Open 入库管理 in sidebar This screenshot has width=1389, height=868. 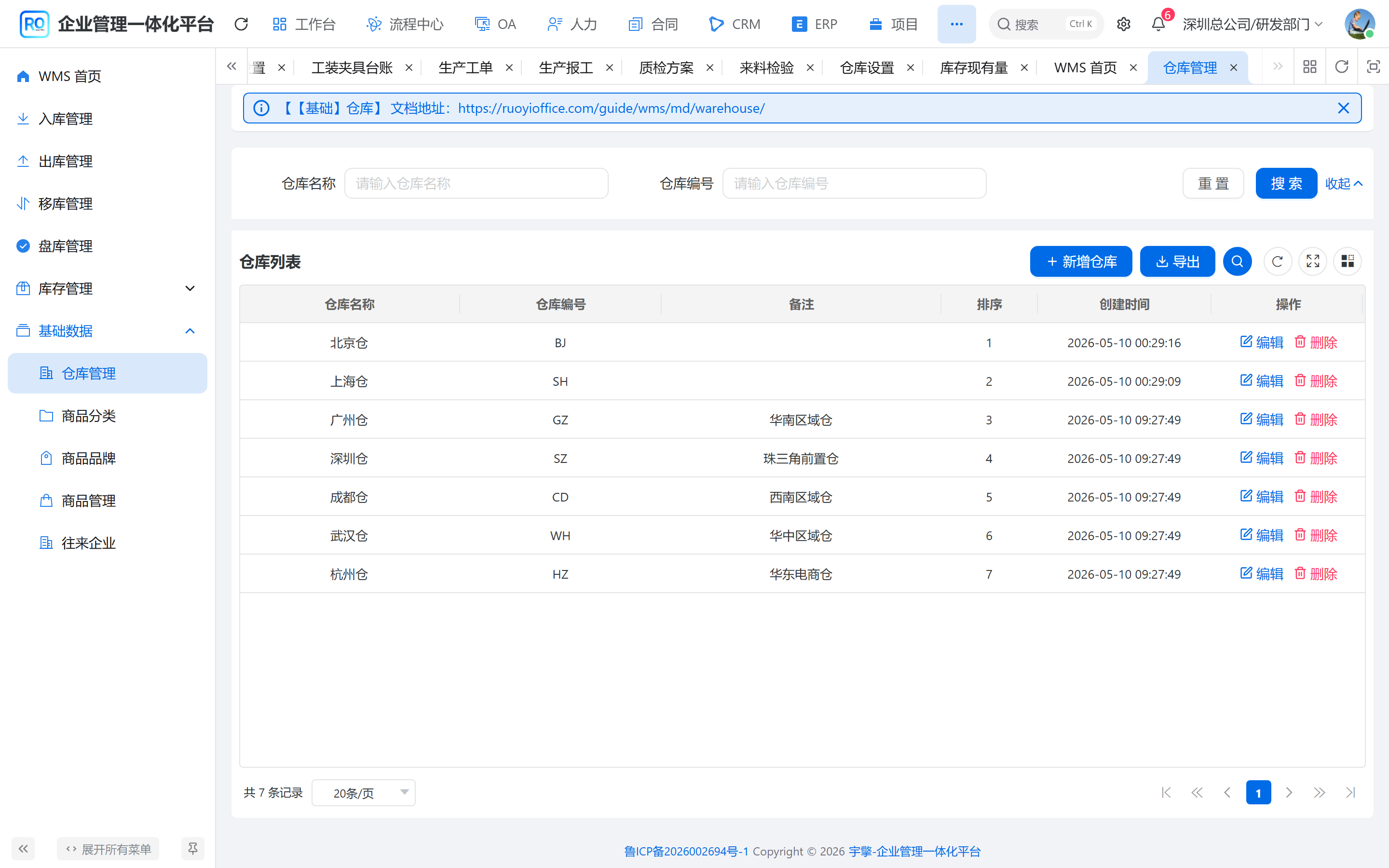[108, 118]
